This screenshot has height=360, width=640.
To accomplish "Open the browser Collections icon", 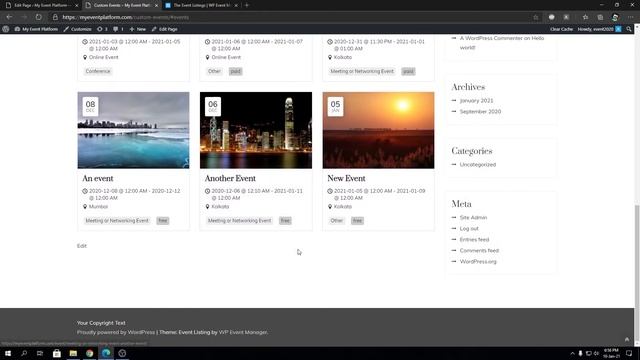I will [600, 17].
